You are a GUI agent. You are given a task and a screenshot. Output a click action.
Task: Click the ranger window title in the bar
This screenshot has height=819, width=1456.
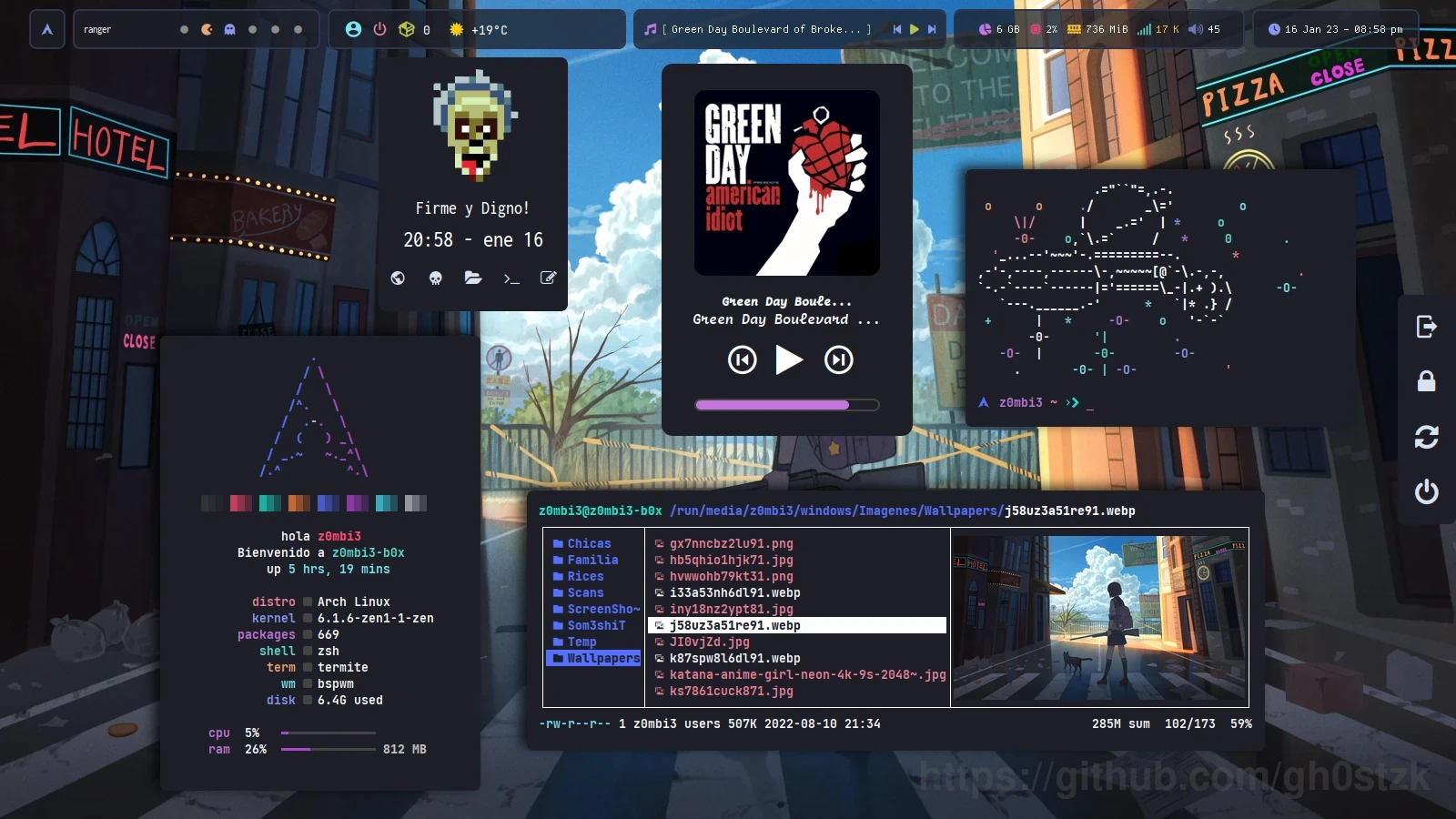[97, 29]
